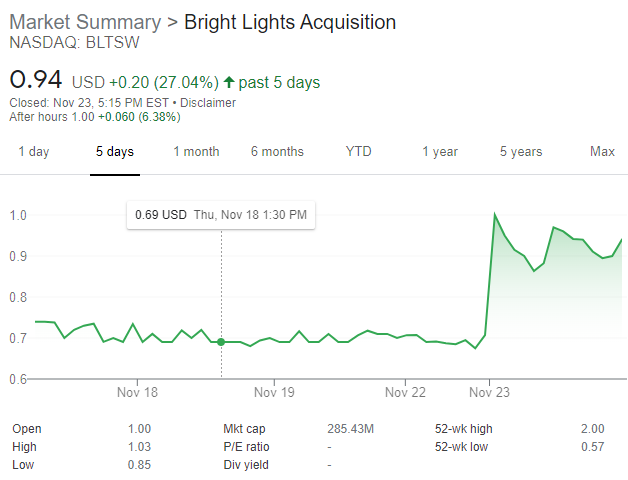The height and width of the screenshot is (480, 628).
Task: Click the Open value 1.00
Action: tap(139, 429)
